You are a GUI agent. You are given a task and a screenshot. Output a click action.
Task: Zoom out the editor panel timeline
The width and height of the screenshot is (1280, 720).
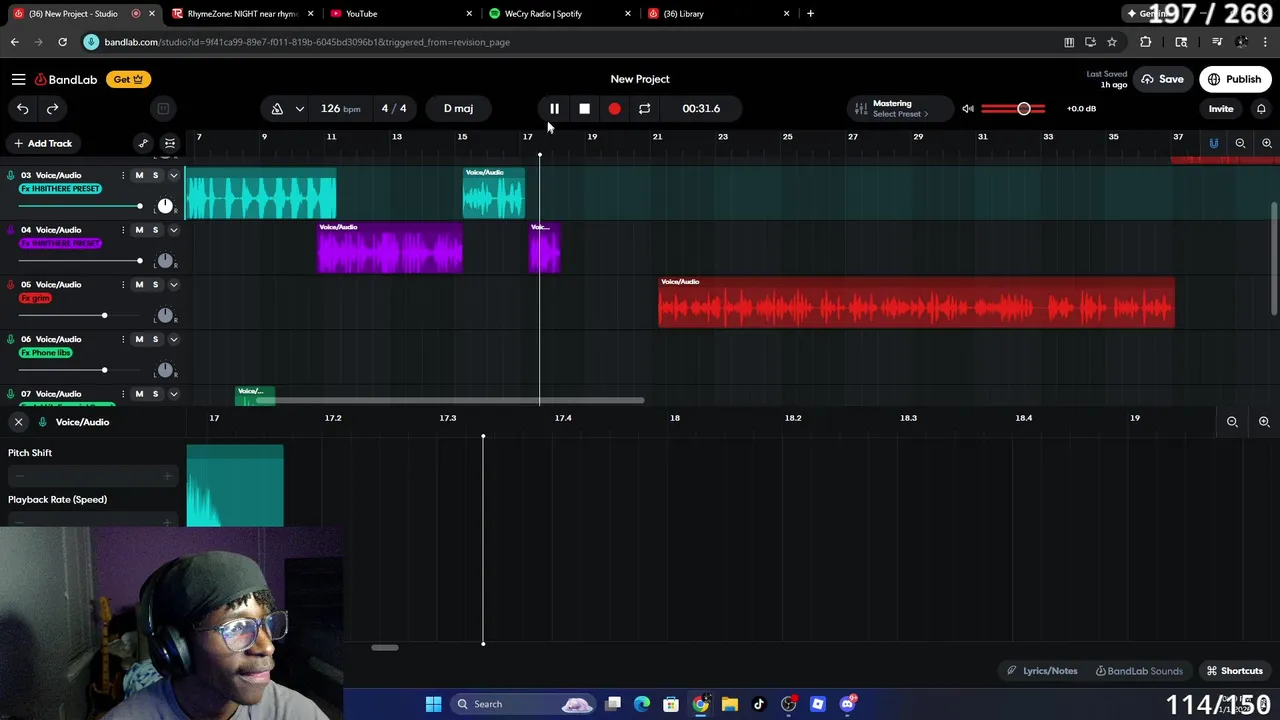pos(1232,422)
